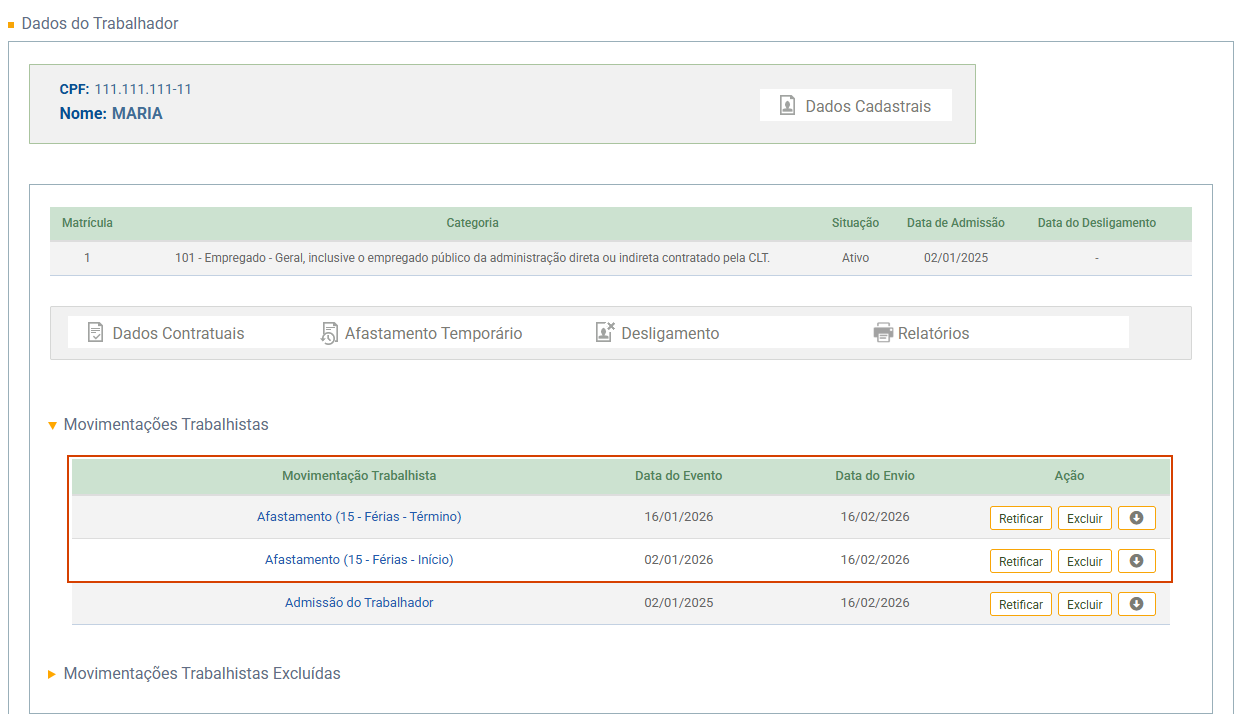Open the Afastamento (15 - Férias - Início) link
Image resolution: width=1242 pixels, height=714 pixels.
(x=359, y=560)
